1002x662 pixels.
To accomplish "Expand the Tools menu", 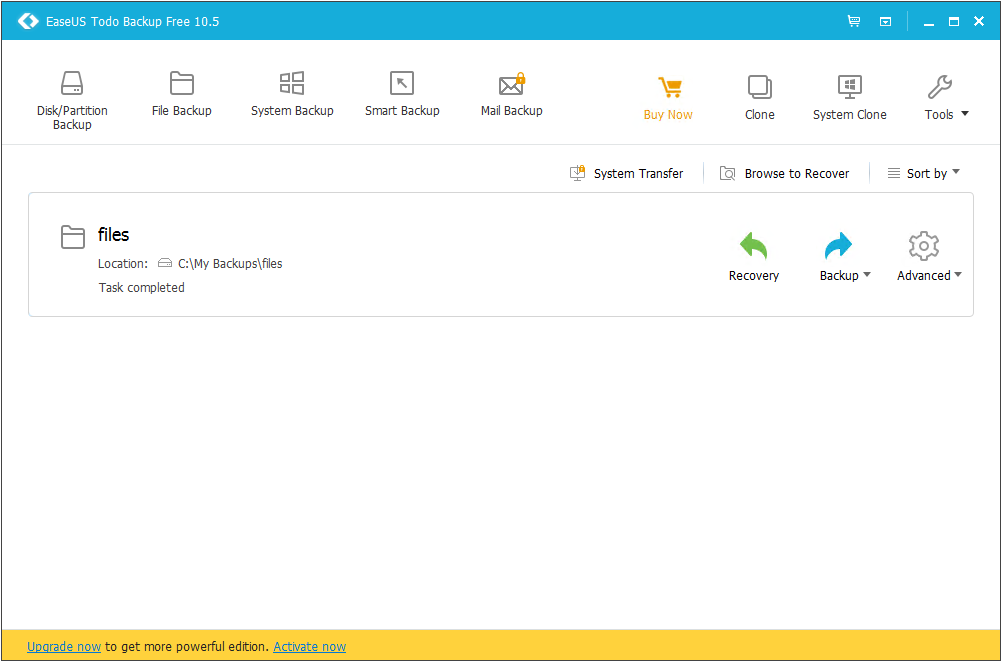I will tap(946, 98).
